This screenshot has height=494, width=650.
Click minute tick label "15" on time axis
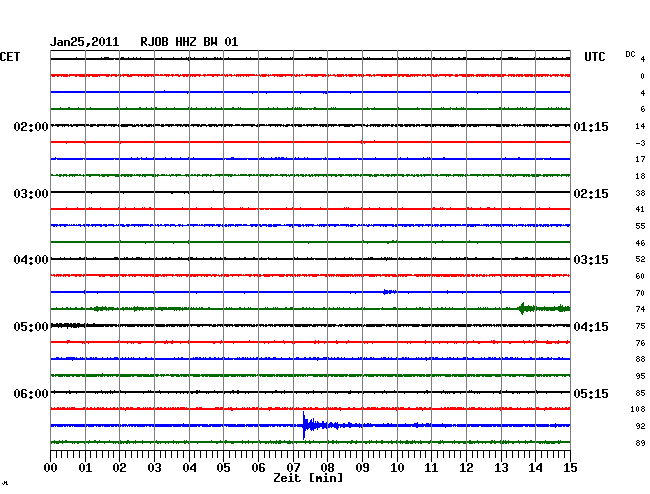[x=570, y=468]
